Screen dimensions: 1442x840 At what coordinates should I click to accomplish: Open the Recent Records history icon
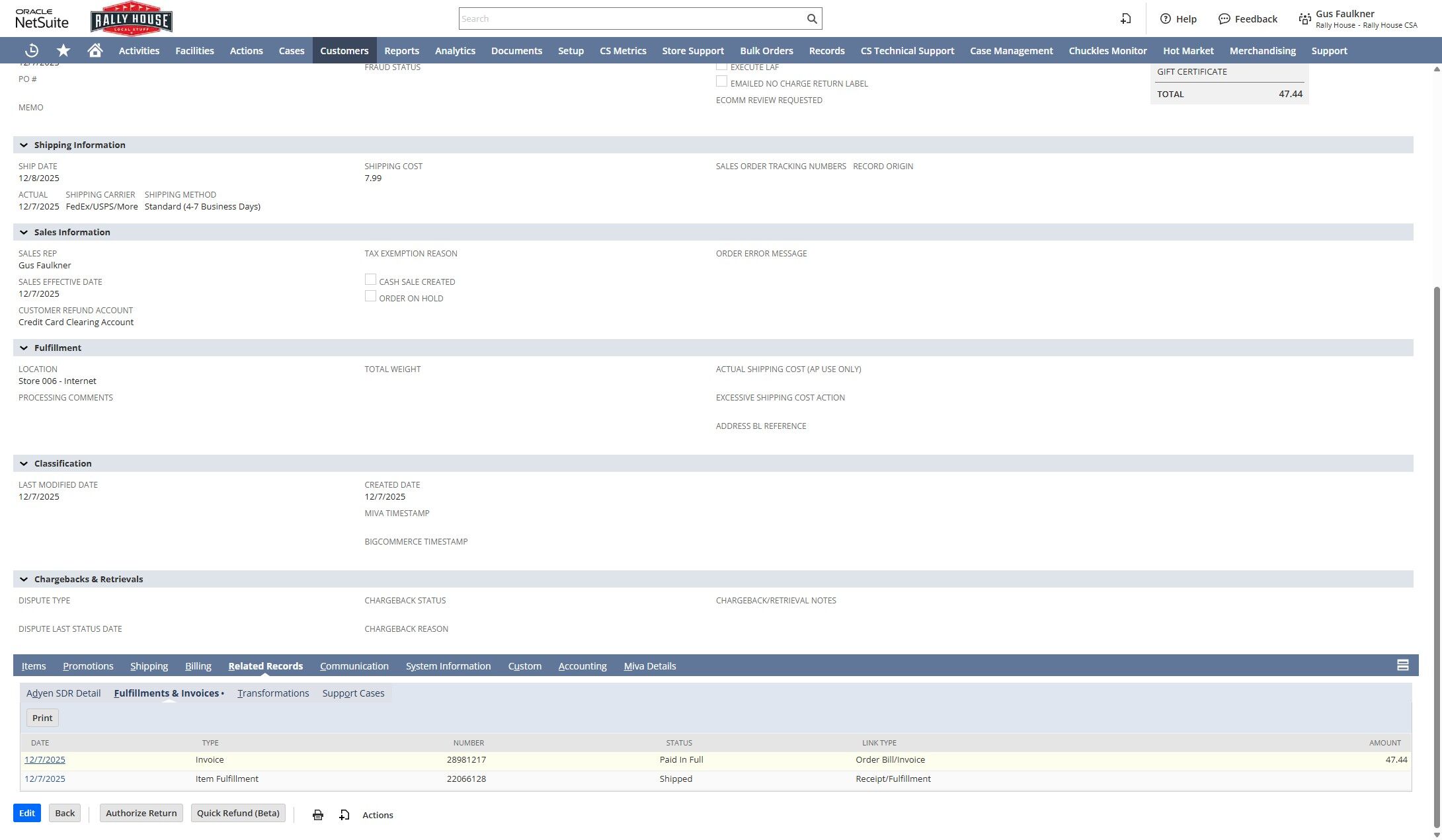pyautogui.click(x=31, y=50)
